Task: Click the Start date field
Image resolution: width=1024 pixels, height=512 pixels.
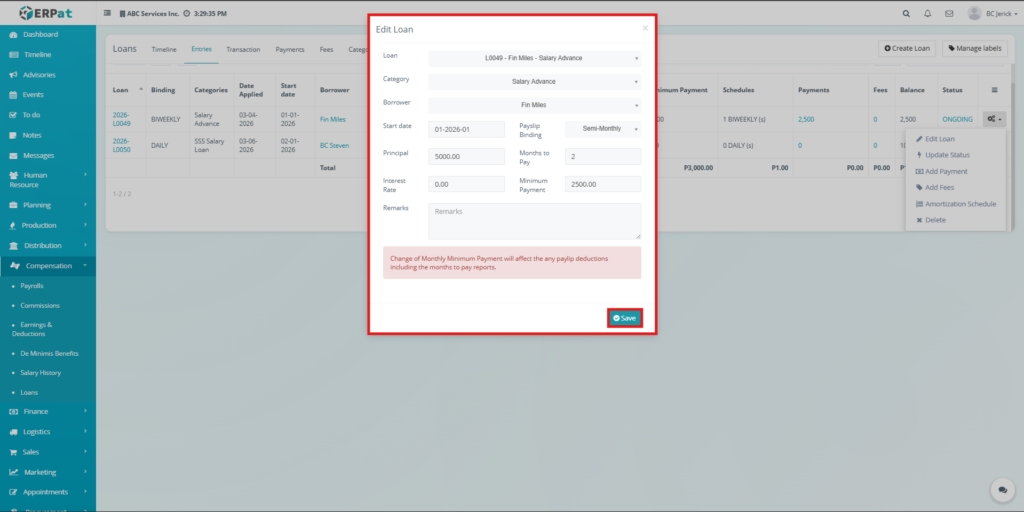Action: (466, 129)
